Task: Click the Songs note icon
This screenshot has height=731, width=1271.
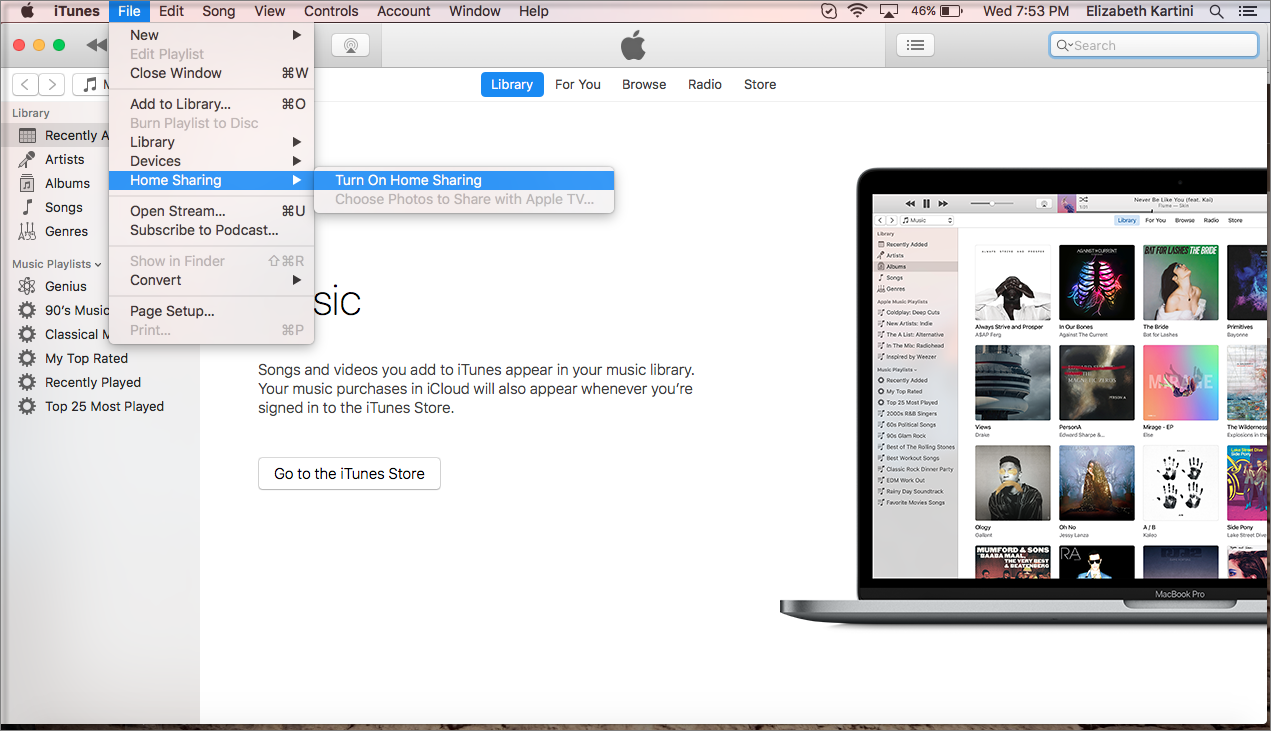Action: (x=27, y=207)
